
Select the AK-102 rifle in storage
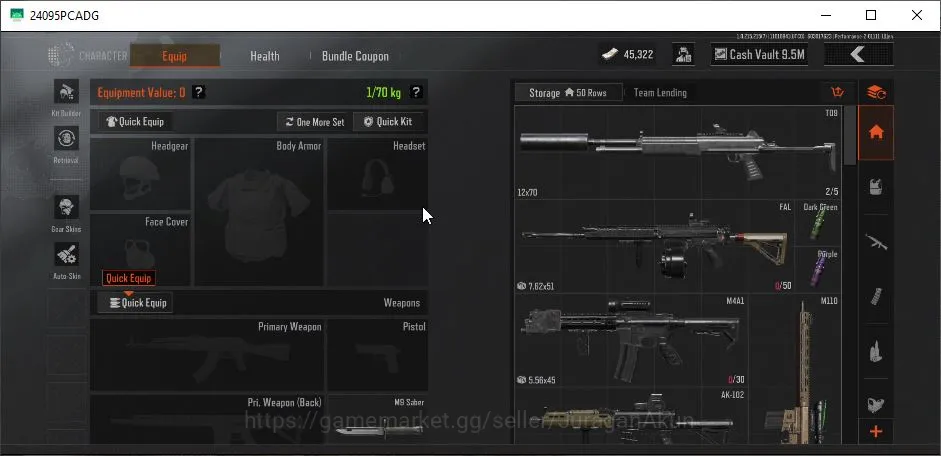tap(631, 416)
